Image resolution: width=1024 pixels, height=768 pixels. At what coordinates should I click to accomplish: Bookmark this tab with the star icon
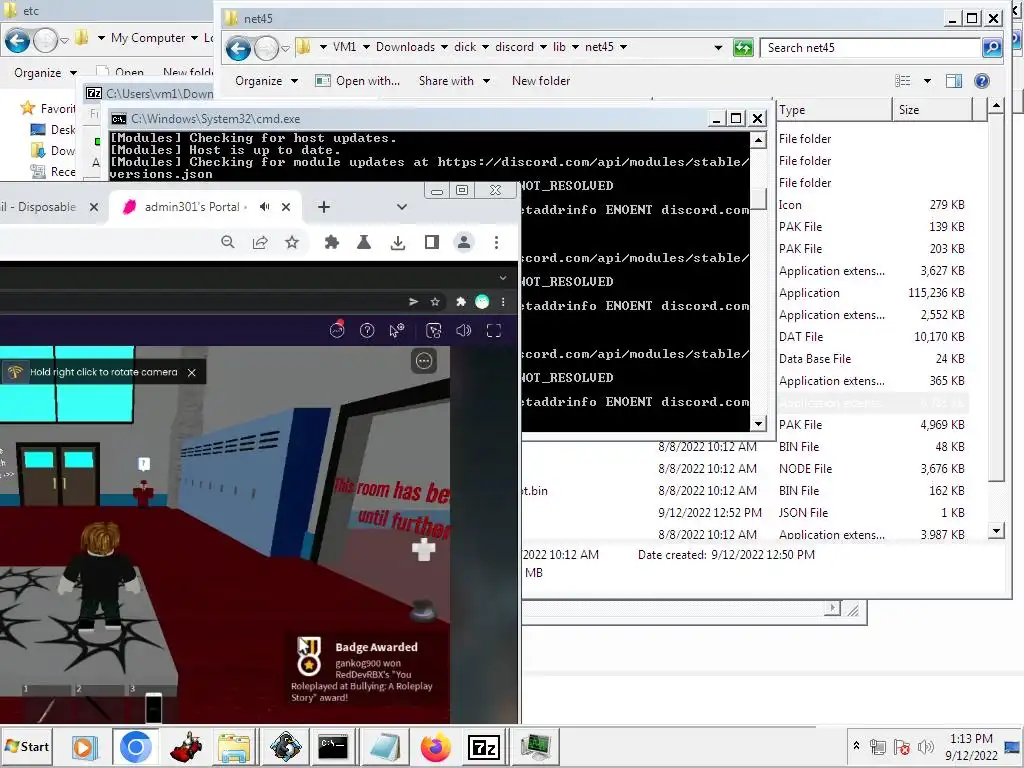coord(292,242)
